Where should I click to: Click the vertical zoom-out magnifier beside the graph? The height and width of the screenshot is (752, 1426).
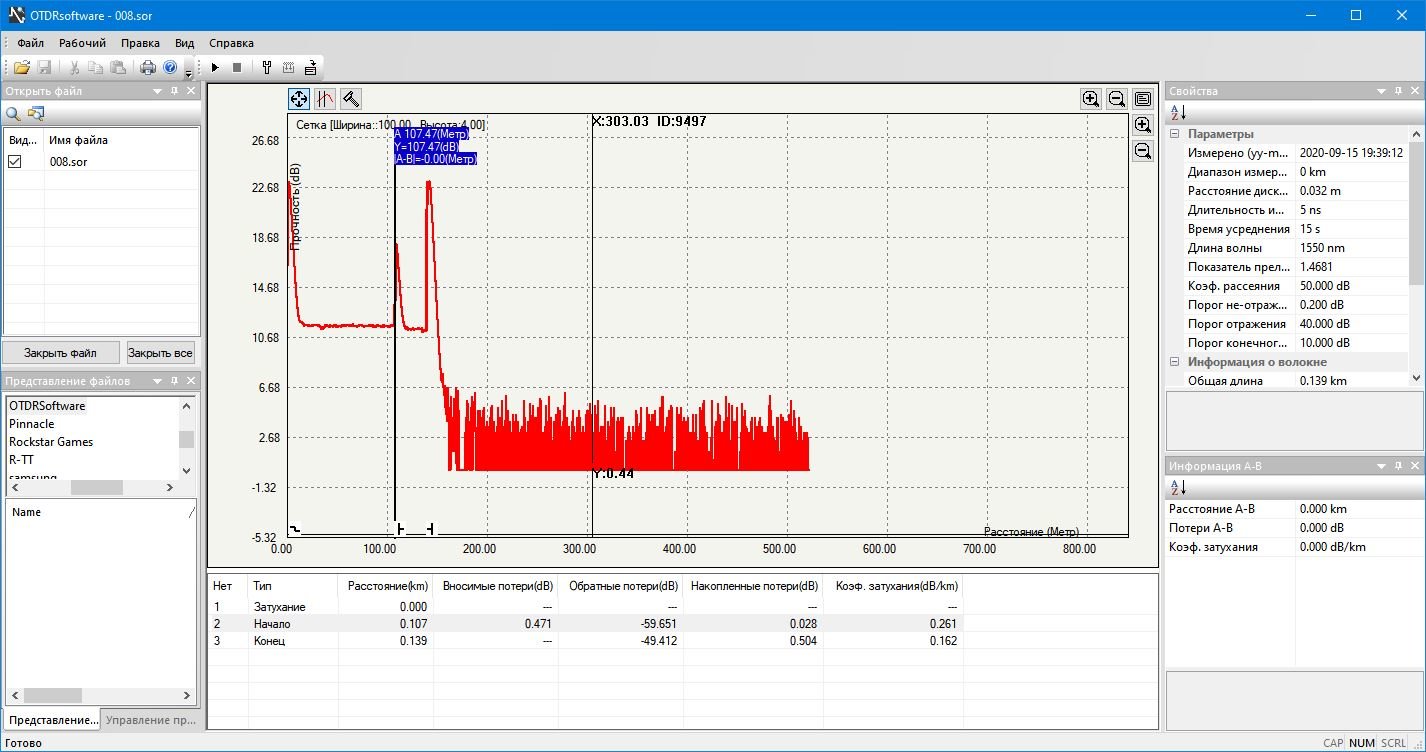pyautogui.click(x=1143, y=151)
